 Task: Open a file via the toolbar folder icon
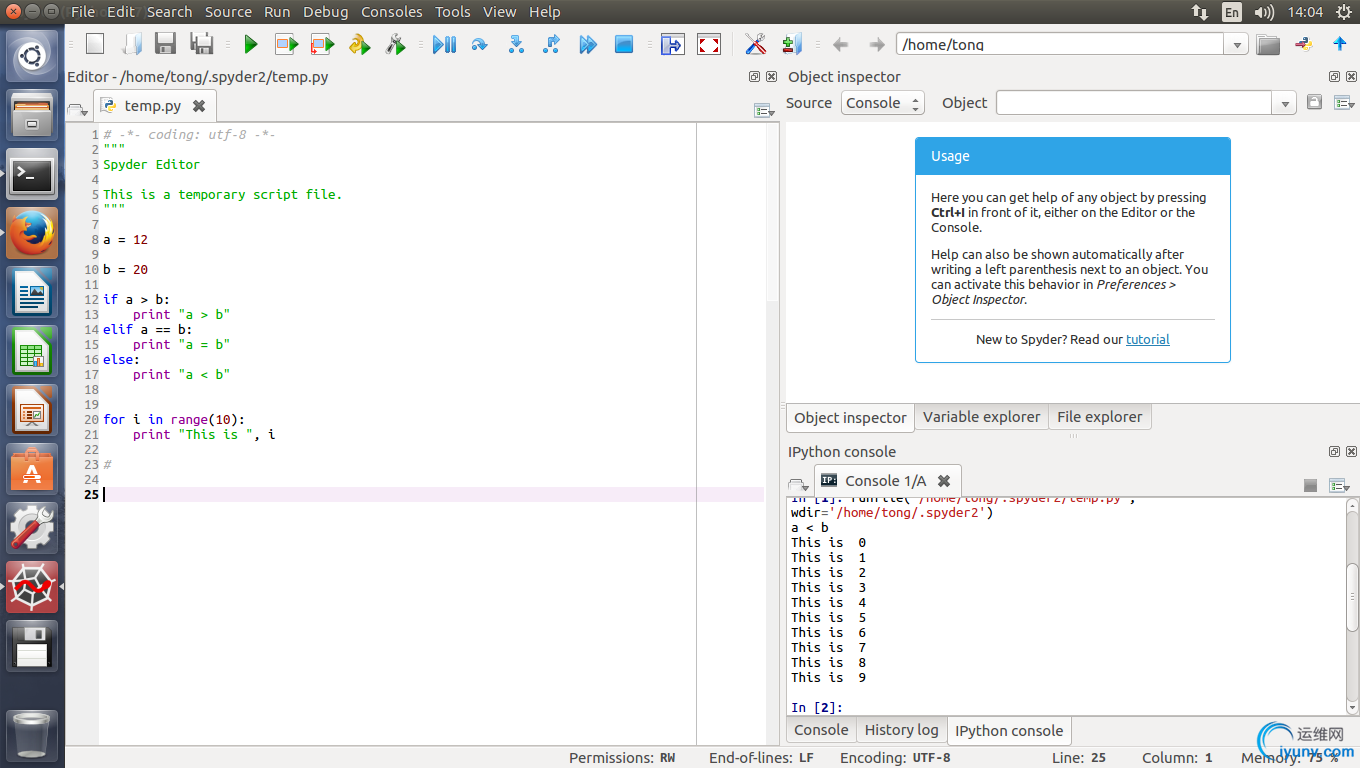coord(132,44)
